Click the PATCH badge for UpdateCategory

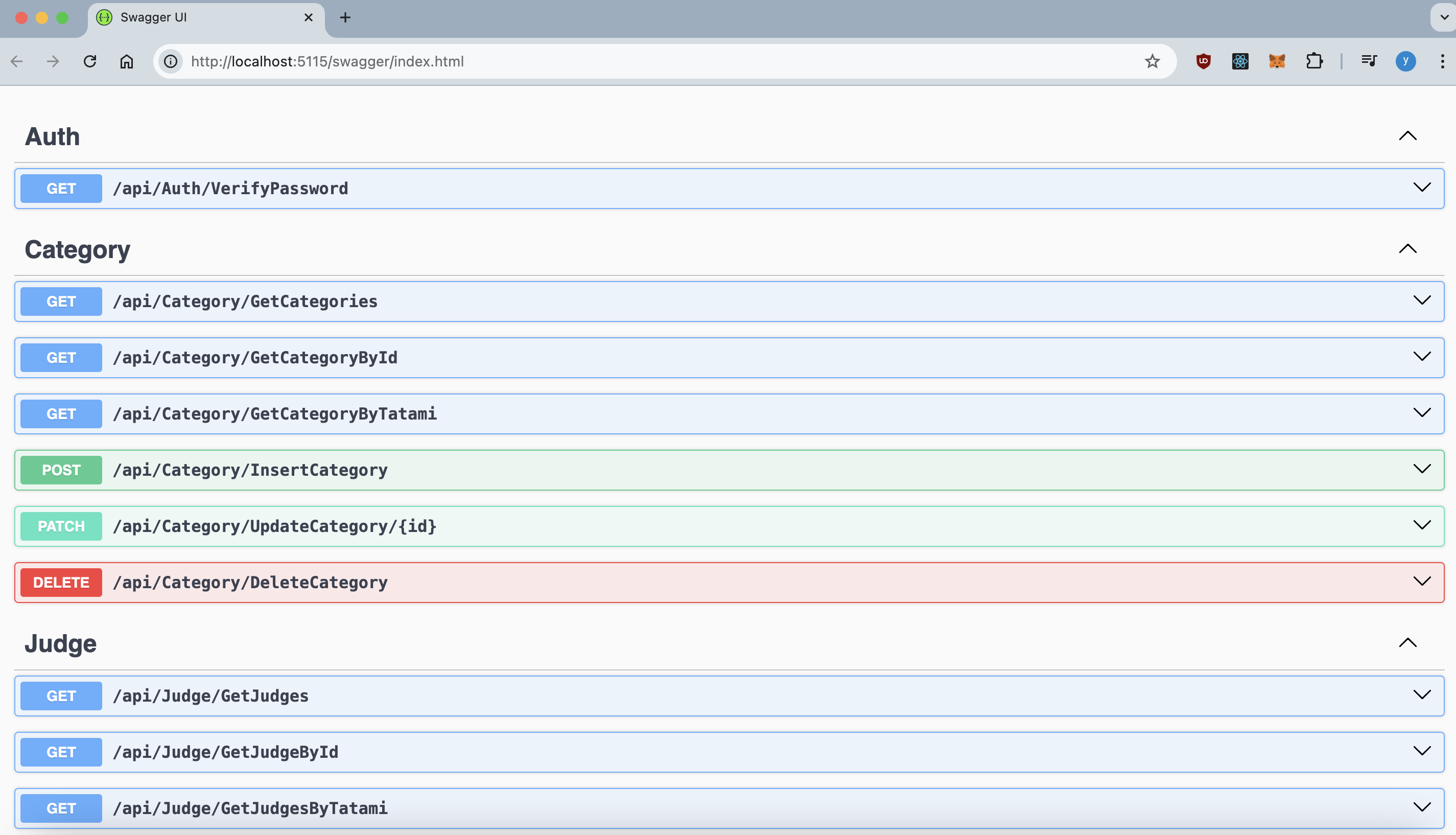61,526
